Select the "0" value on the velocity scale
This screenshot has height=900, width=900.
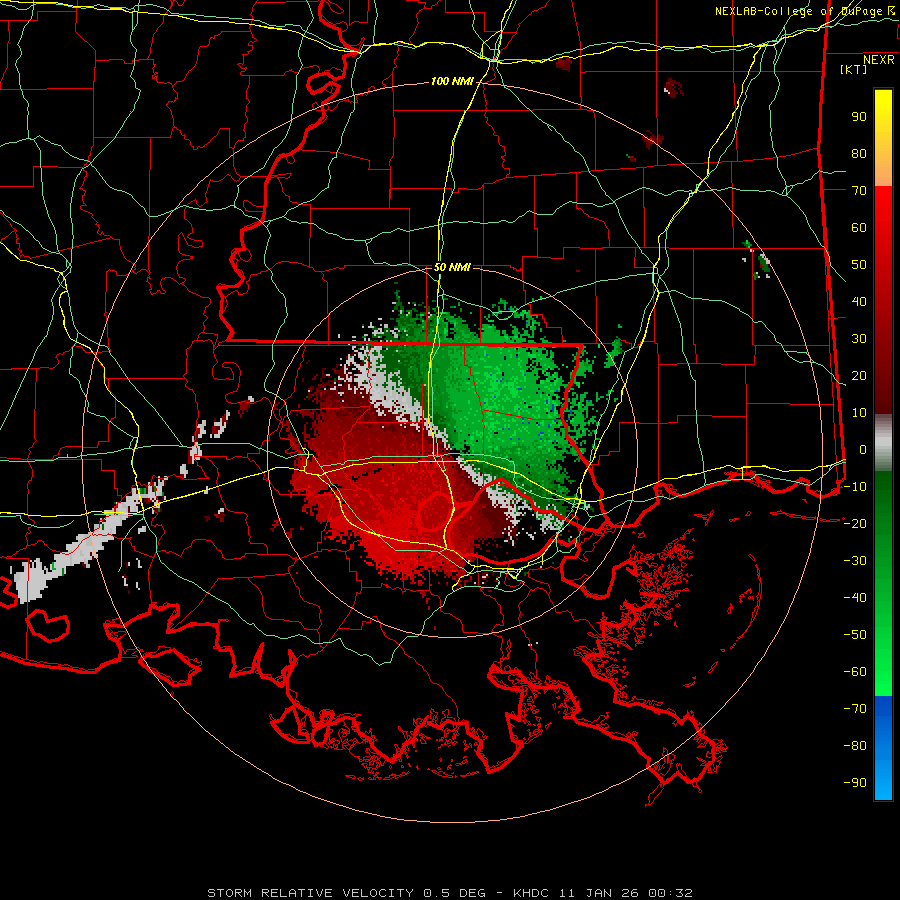point(863,449)
